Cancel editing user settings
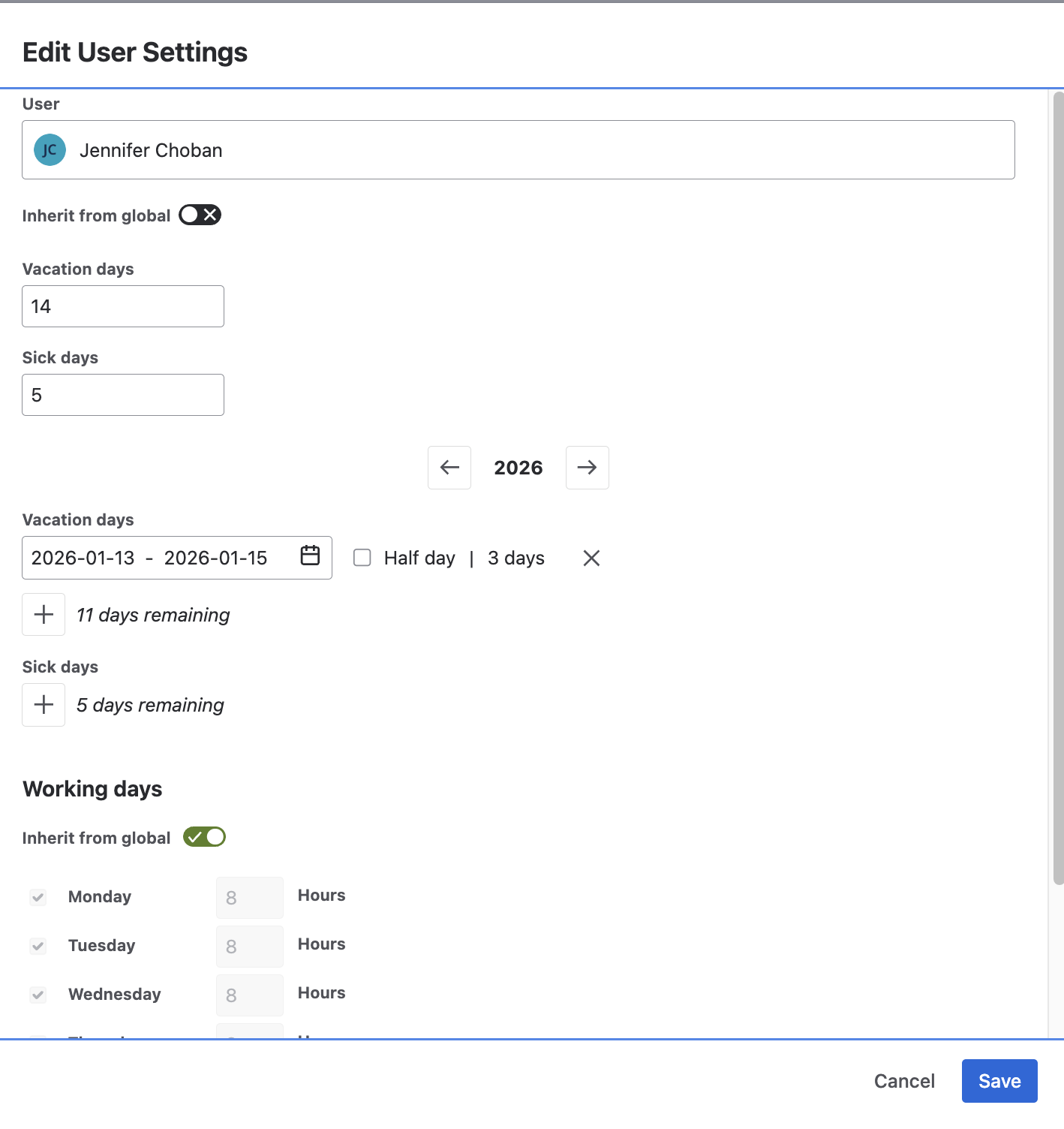 coord(904,1081)
